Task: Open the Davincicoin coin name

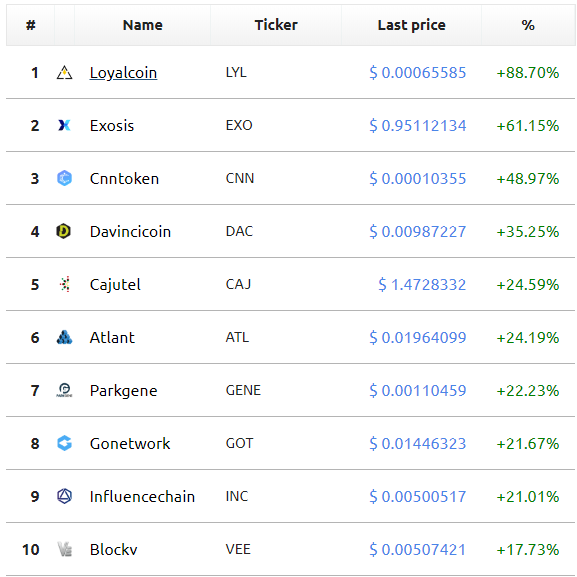Action: pyautogui.click(x=130, y=232)
